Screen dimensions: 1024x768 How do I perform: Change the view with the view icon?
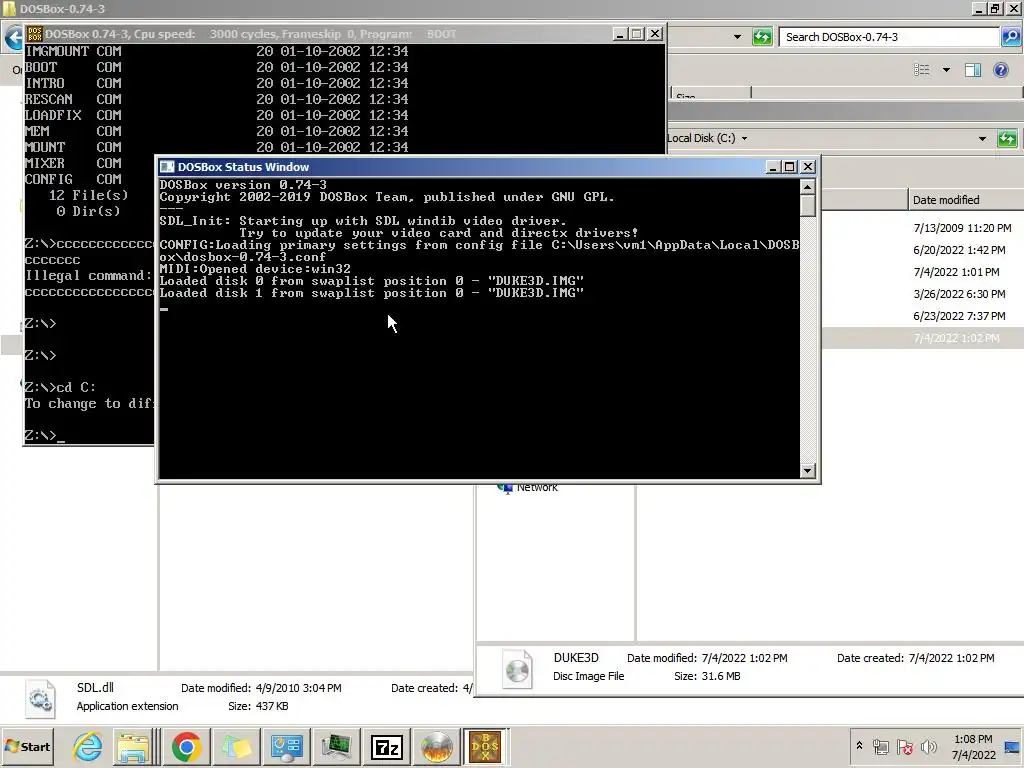click(922, 70)
